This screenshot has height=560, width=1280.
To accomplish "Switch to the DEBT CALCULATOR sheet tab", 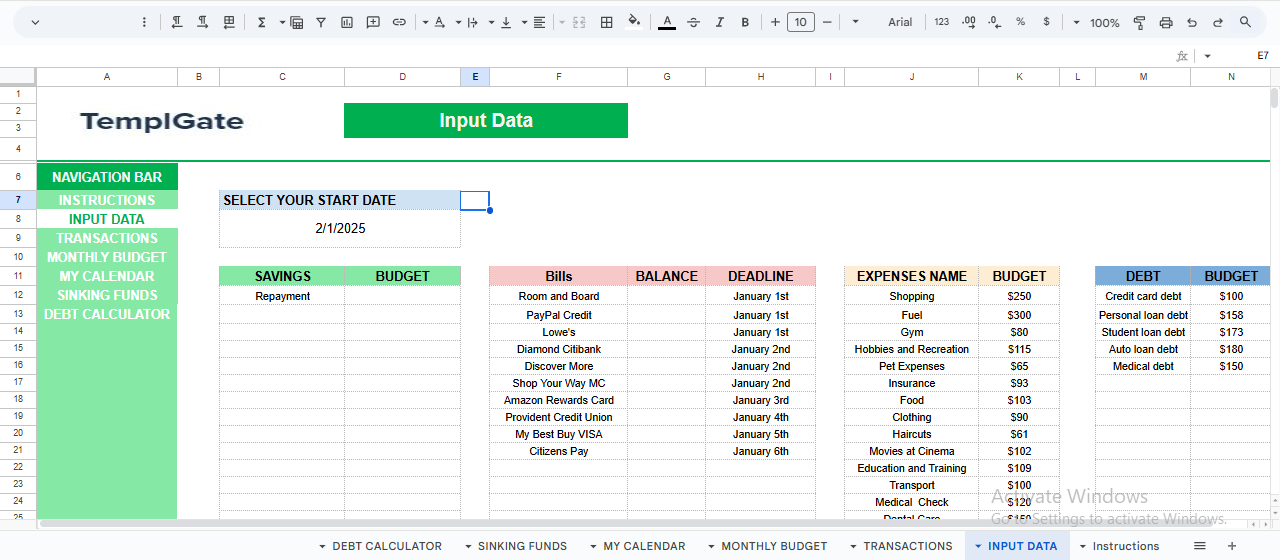I will point(387,546).
